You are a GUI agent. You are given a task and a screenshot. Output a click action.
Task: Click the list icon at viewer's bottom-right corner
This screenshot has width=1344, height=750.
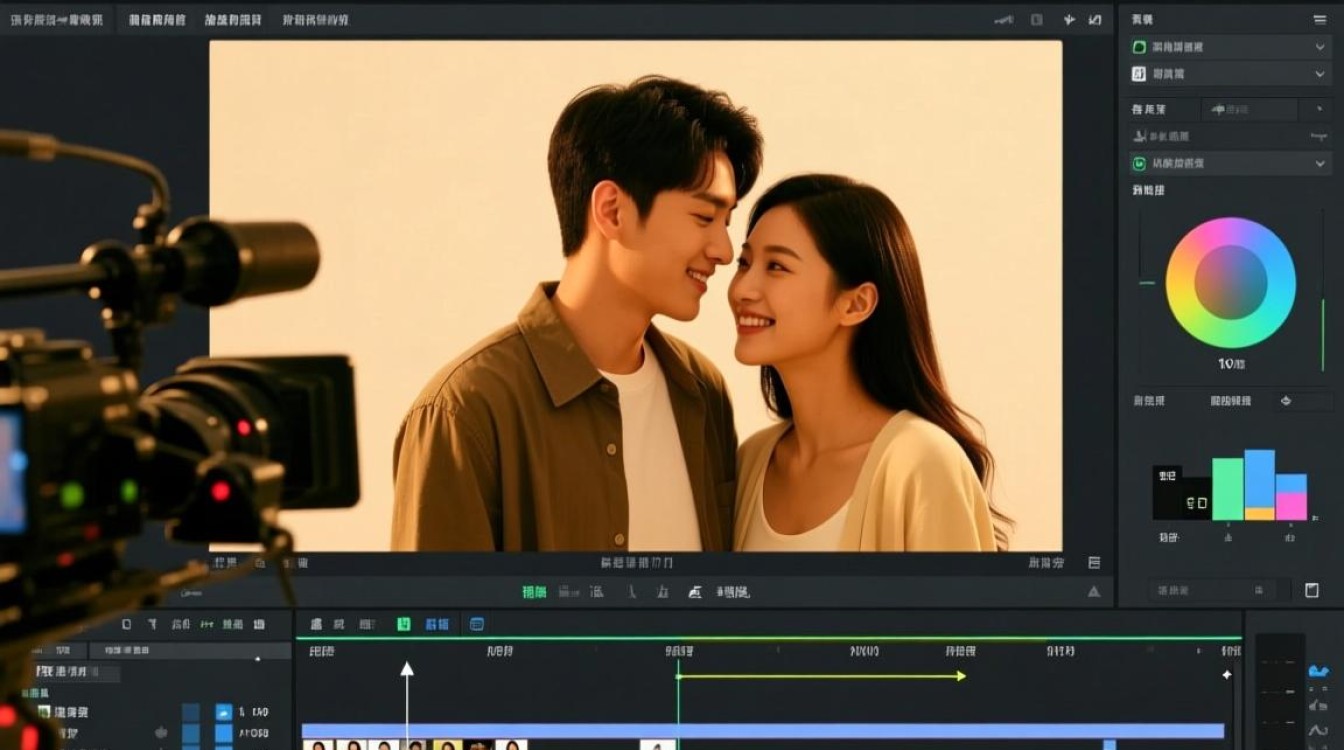coord(1094,563)
